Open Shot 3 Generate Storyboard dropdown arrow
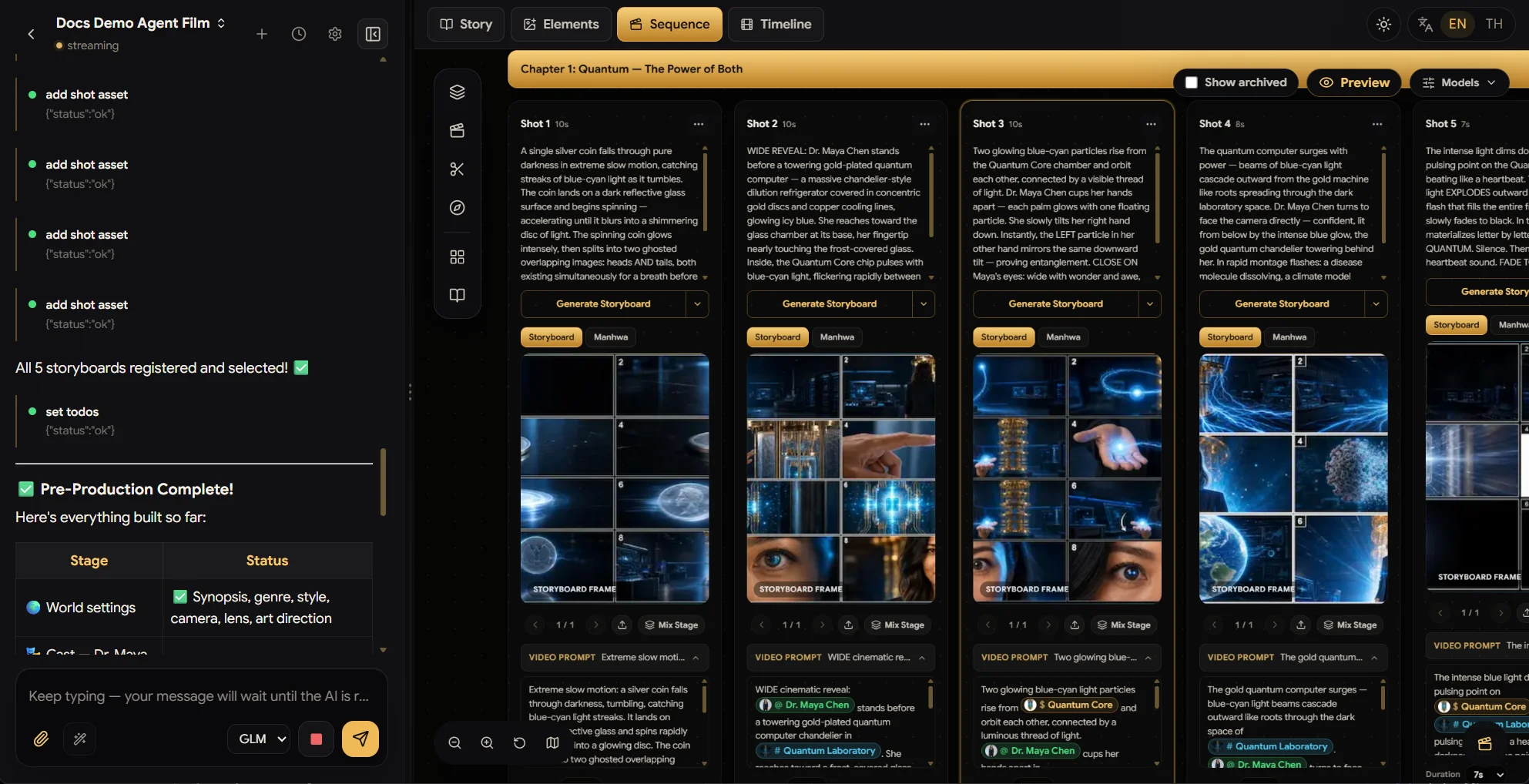Image resolution: width=1529 pixels, height=784 pixels. pos(1150,304)
